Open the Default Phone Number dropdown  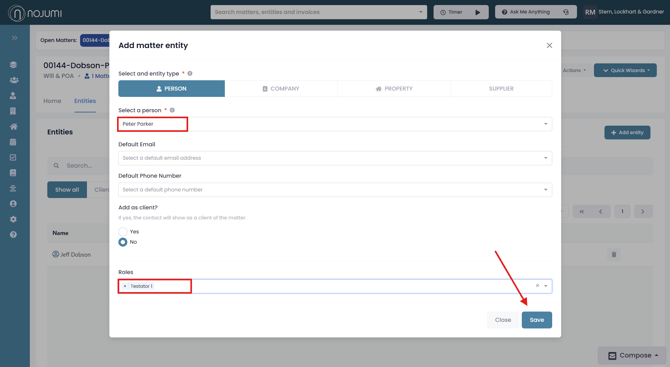click(335, 190)
